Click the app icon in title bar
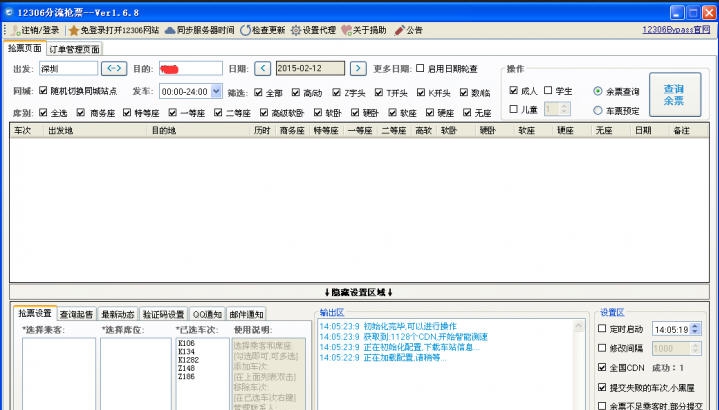The image size is (719, 410). click(9, 12)
